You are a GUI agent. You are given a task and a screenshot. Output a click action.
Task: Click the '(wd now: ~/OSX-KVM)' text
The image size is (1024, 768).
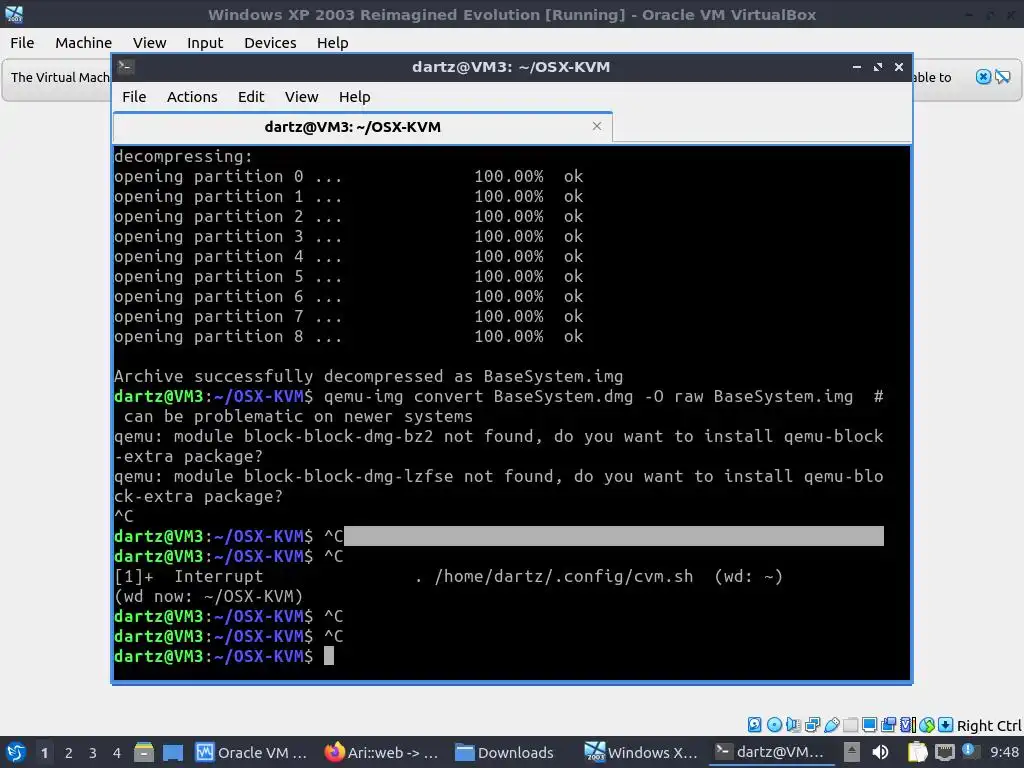coord(208,596)
